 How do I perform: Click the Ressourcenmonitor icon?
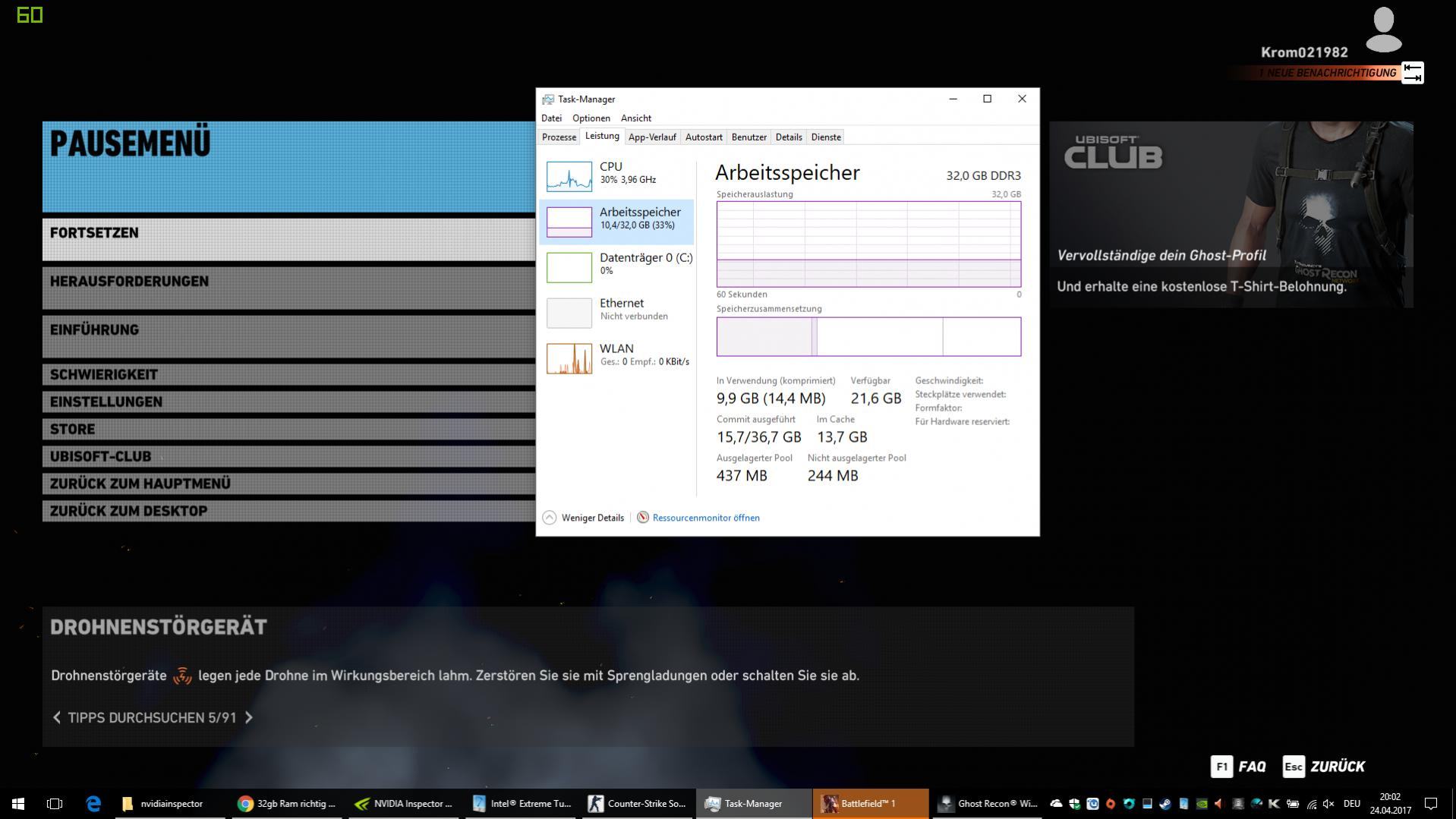click(643, 518)
